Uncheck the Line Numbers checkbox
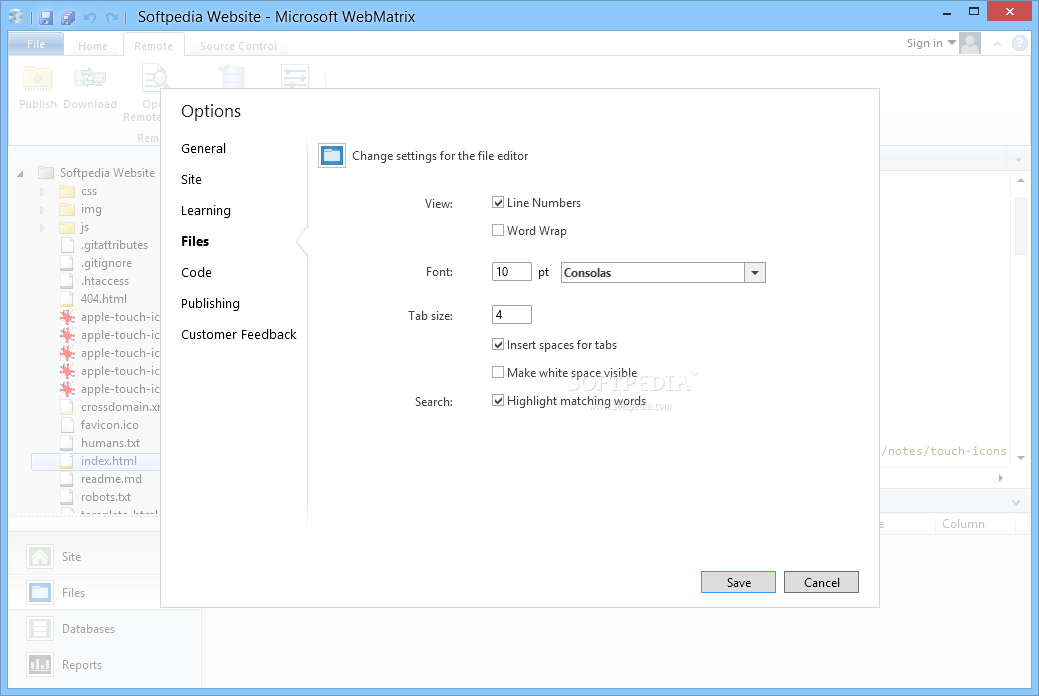The width and height of the screenshot is (1039, 696). (498, 202)
